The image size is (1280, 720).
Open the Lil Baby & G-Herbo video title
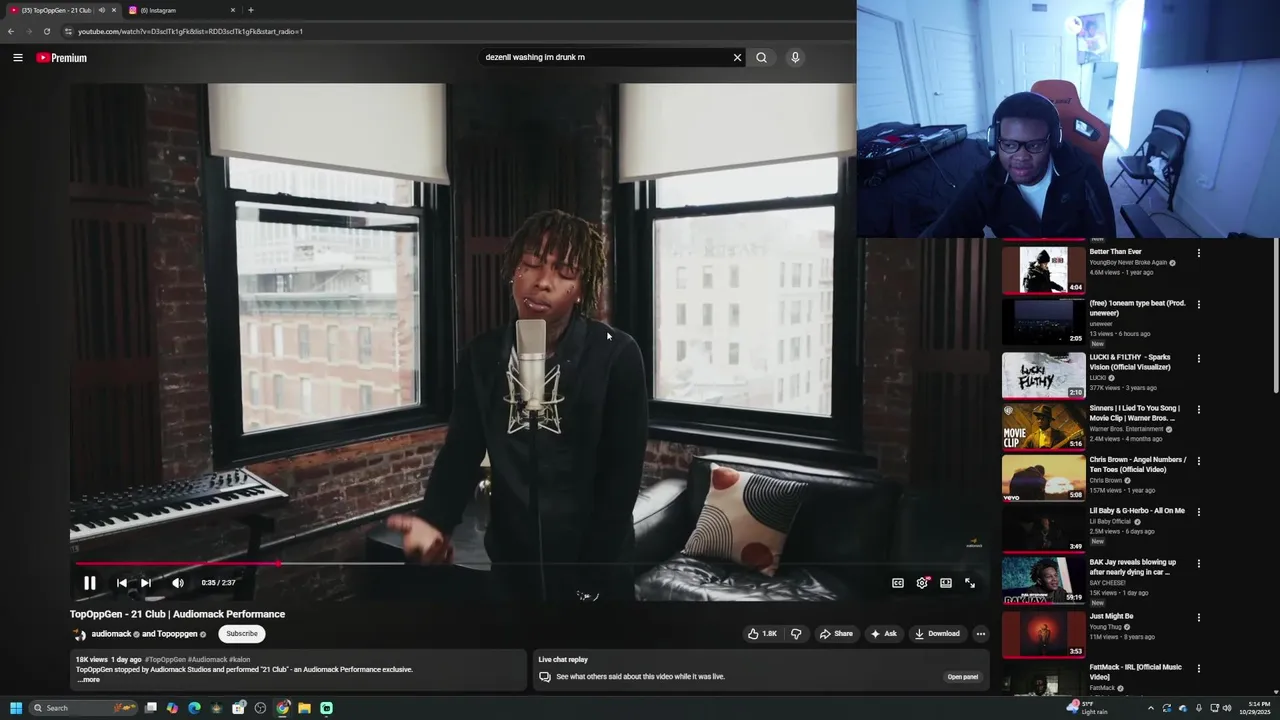click(1137, 511)
